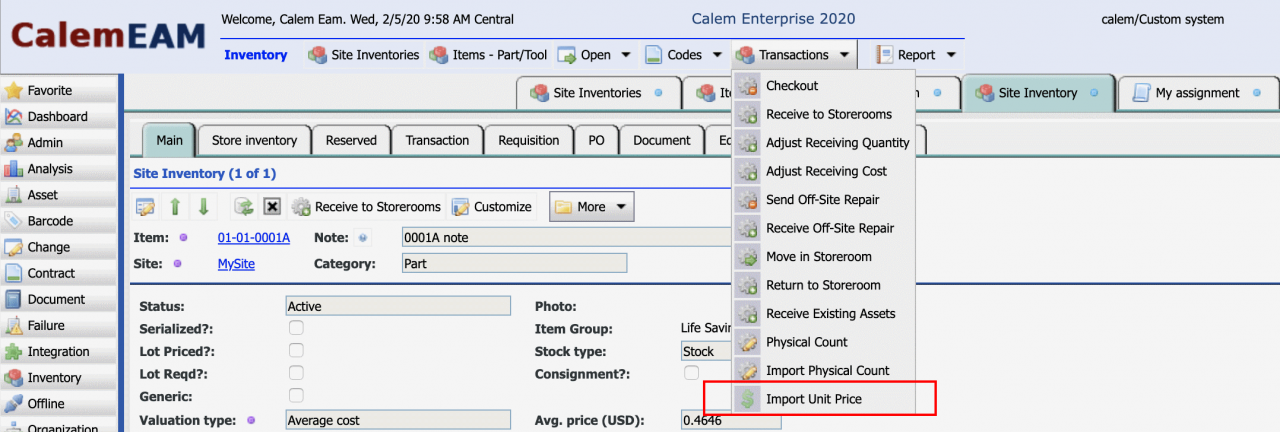Click Receive to Storerooms toolbar button
The width and height of the screenshot is (1280, 432).
(x=366, y=207)
